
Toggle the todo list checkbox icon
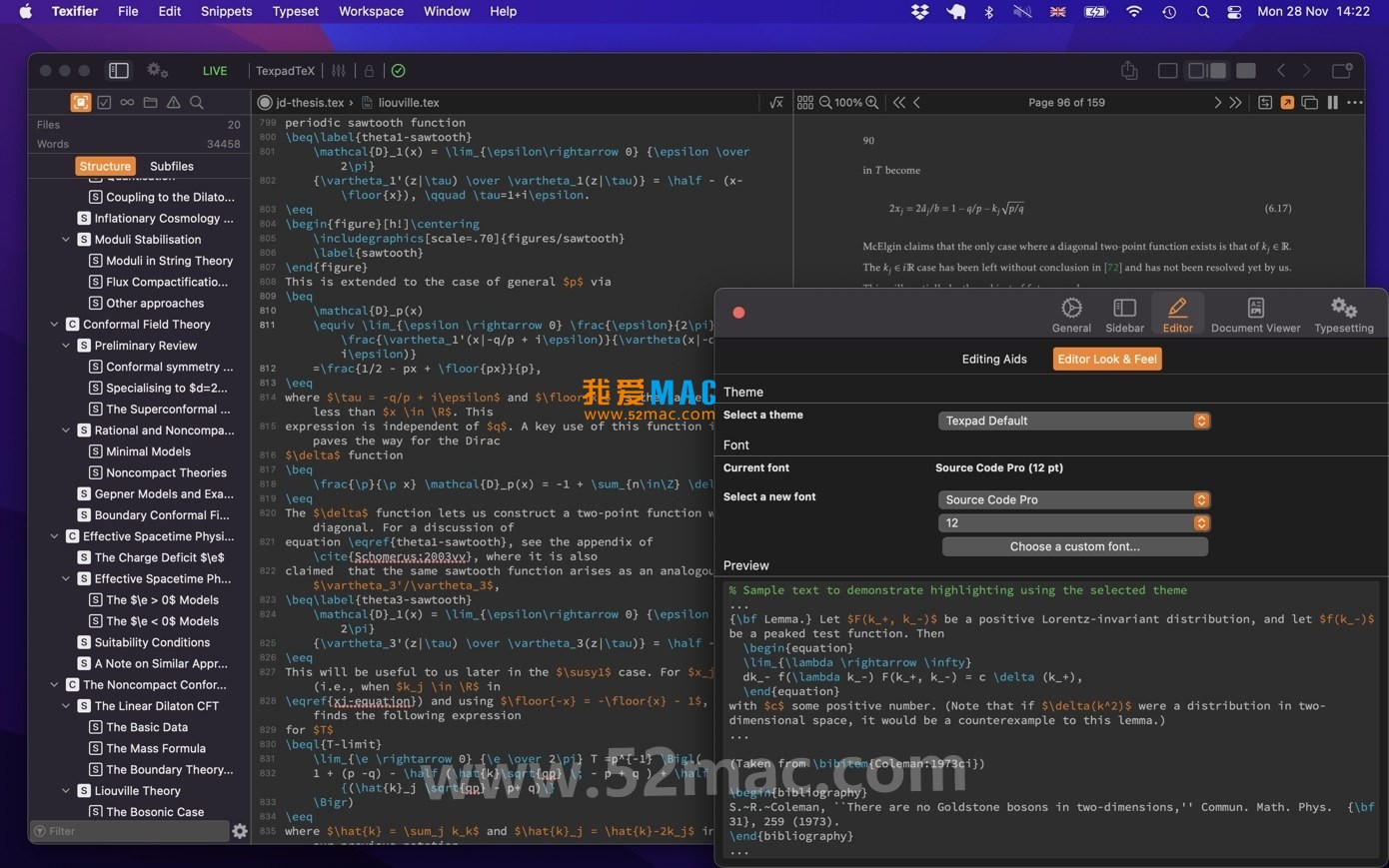104,102
